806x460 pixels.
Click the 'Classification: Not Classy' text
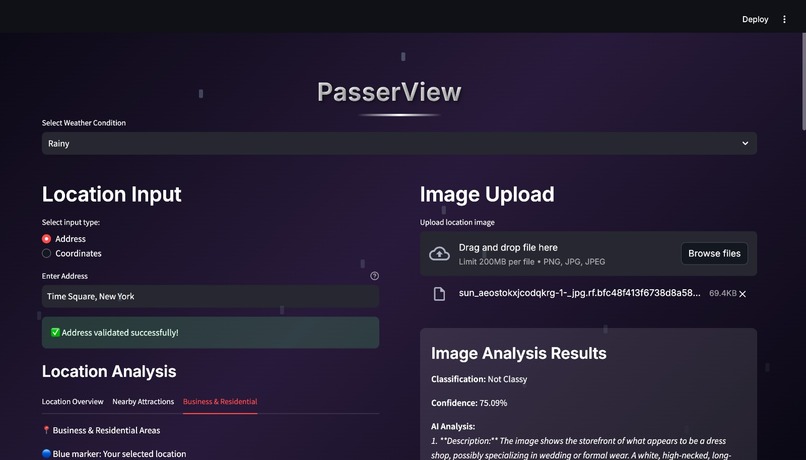coord(479,379)
